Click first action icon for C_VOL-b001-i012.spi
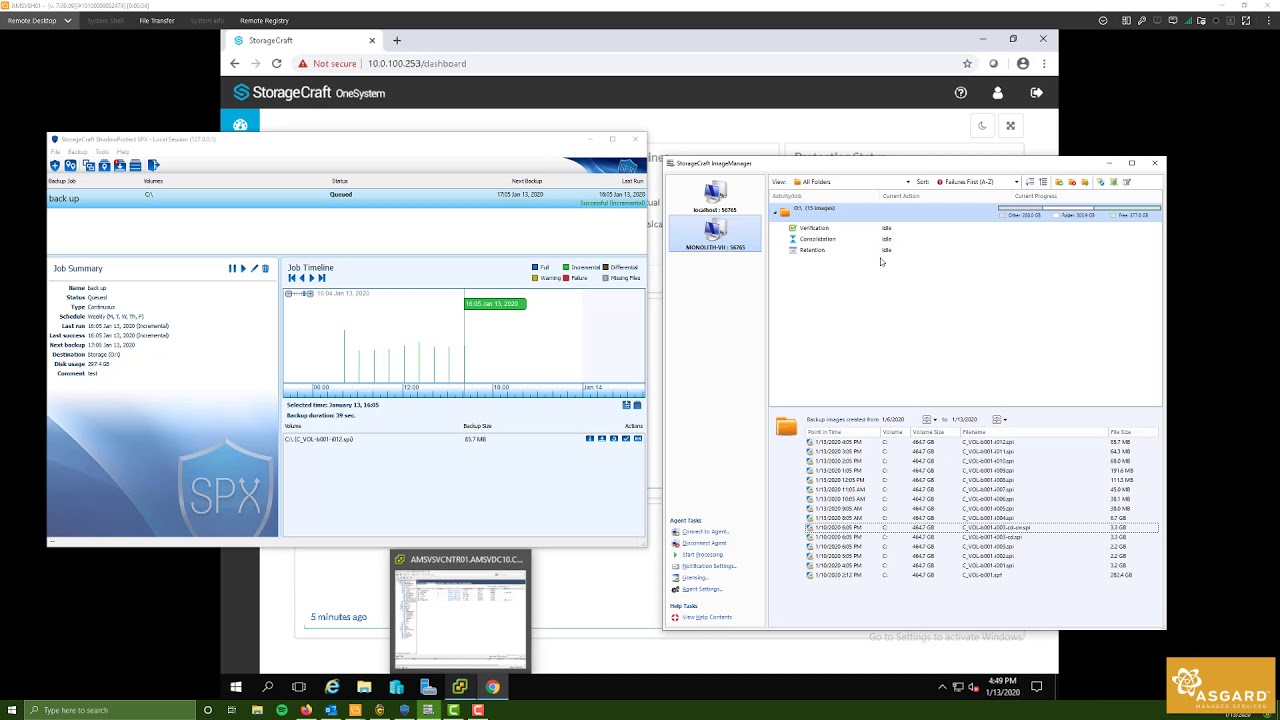 (x=590, y=439)
